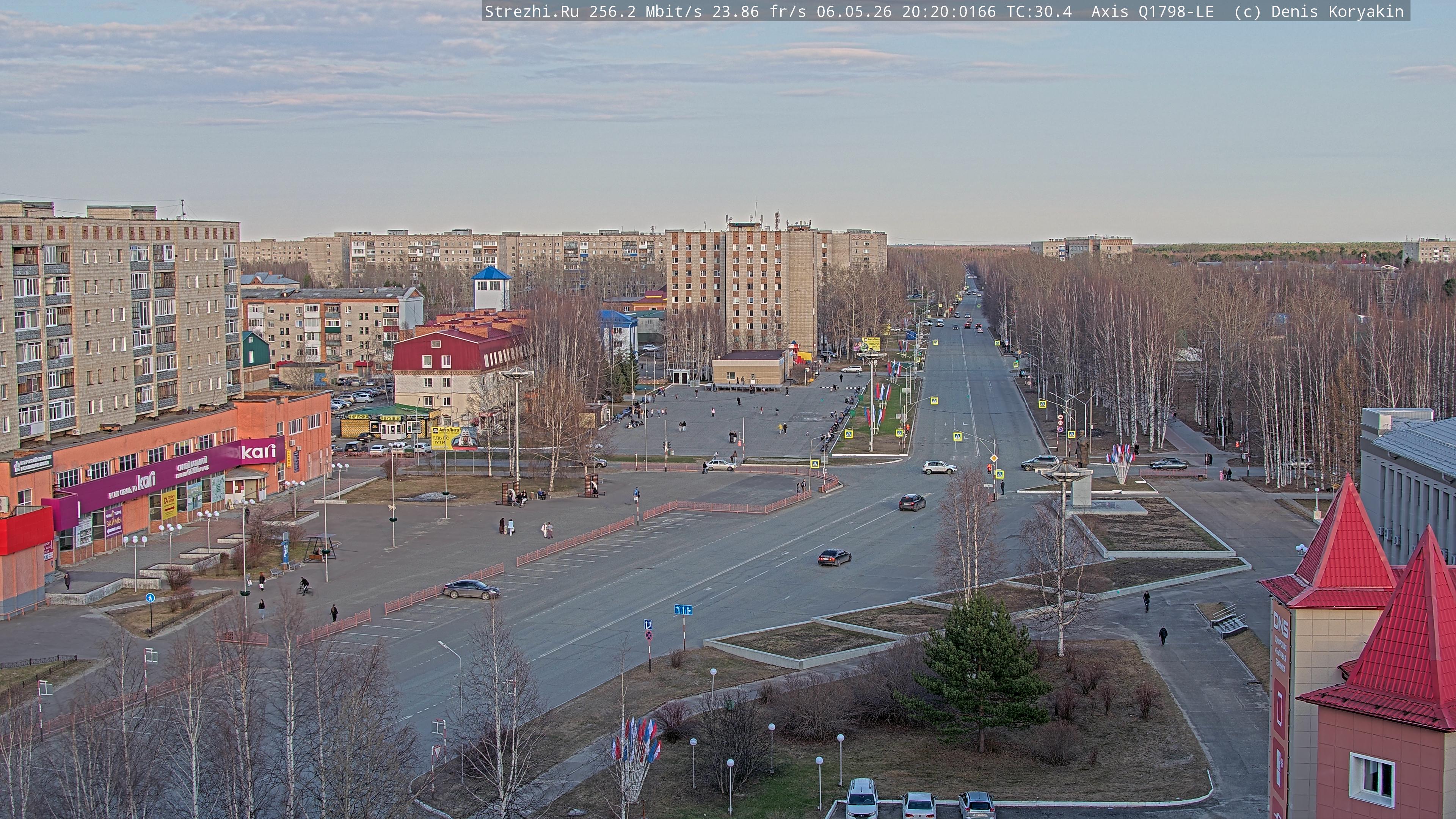Click the blue-roofed white tower
Viewport: 1456px width, 819px height.
pos(491,288)
